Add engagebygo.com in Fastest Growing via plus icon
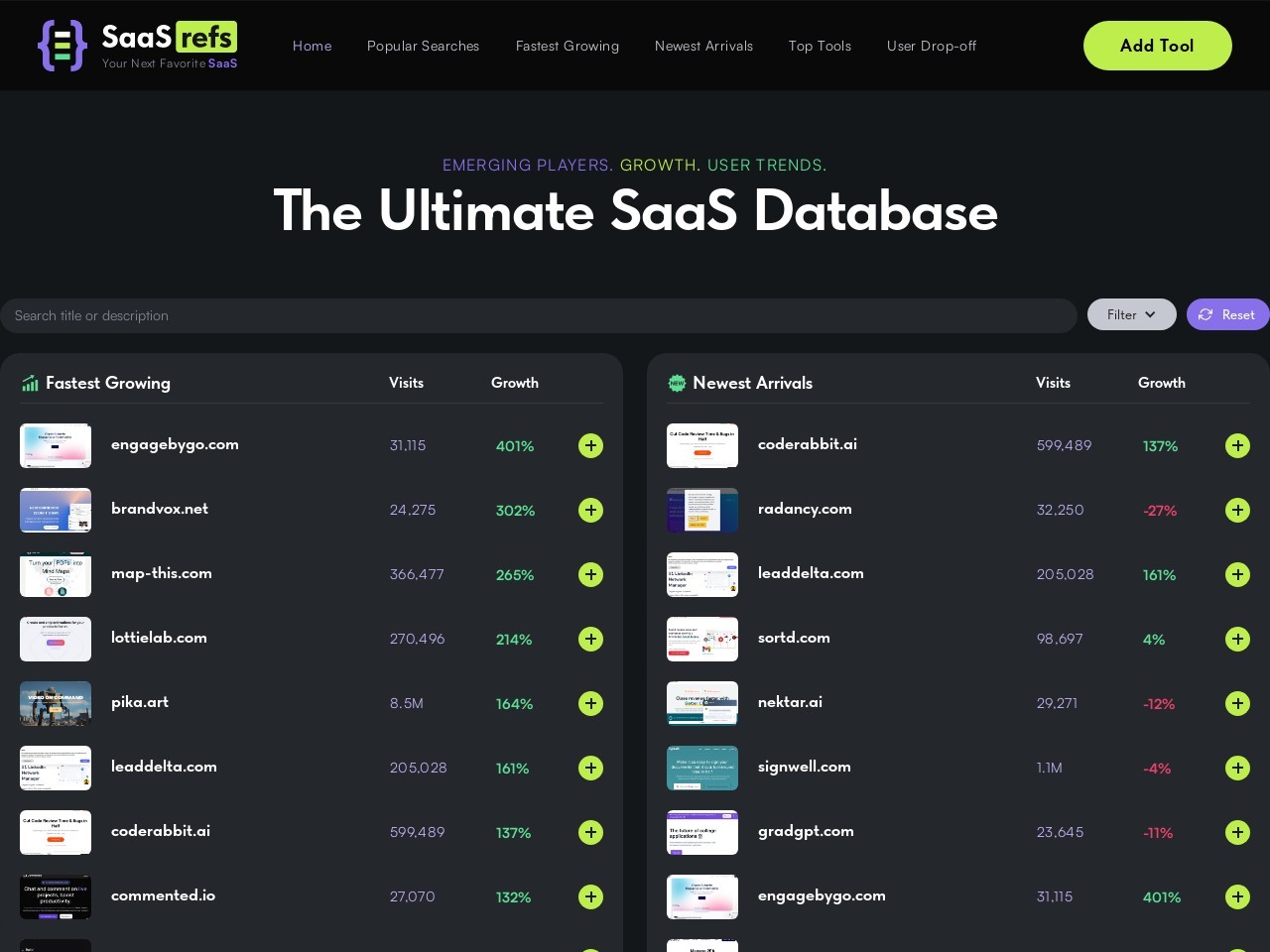Viewport: 1270px width, 952px height. pyautogui.click(x=590, y=446)
